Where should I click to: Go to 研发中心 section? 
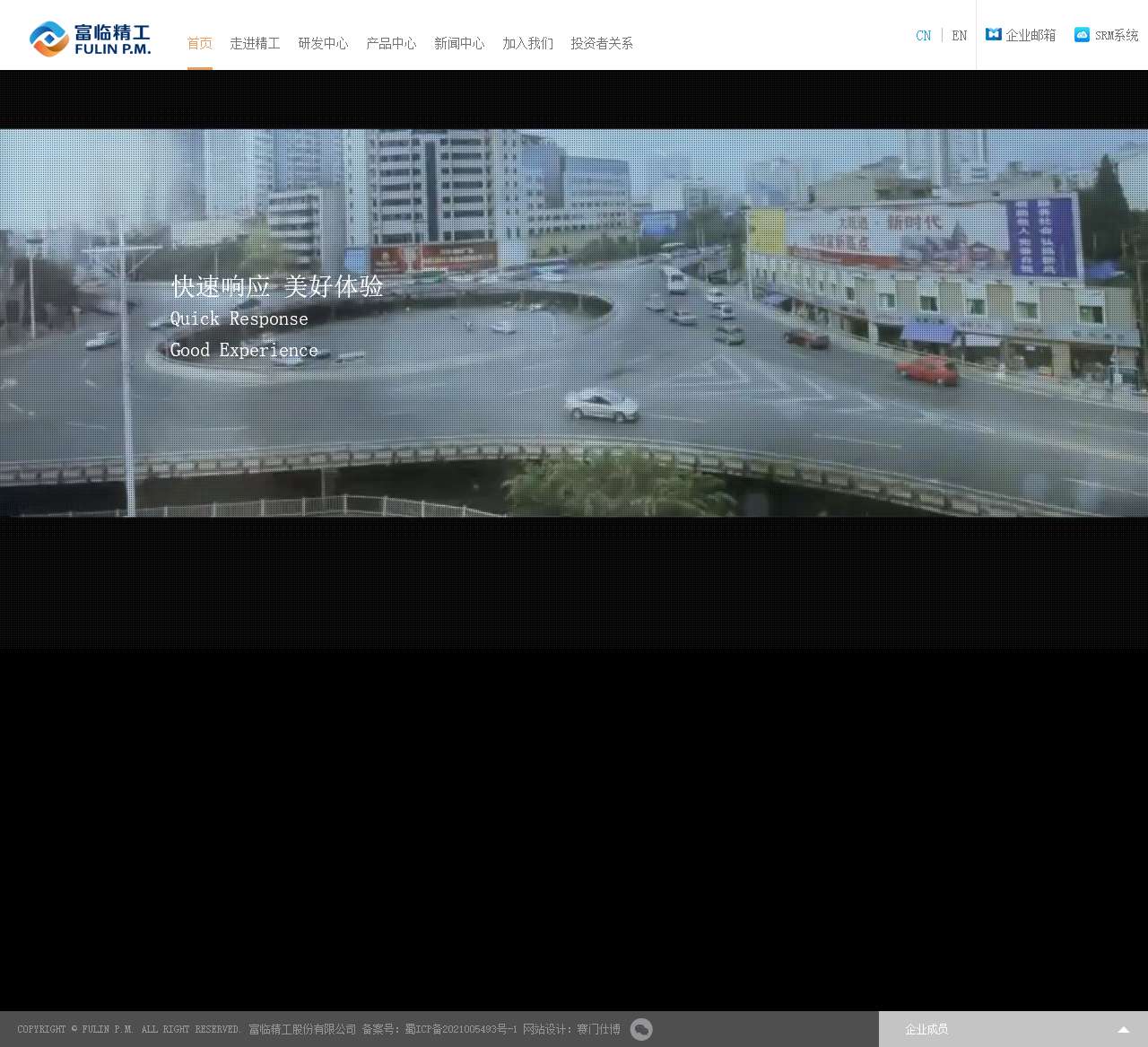pos(323,43)
